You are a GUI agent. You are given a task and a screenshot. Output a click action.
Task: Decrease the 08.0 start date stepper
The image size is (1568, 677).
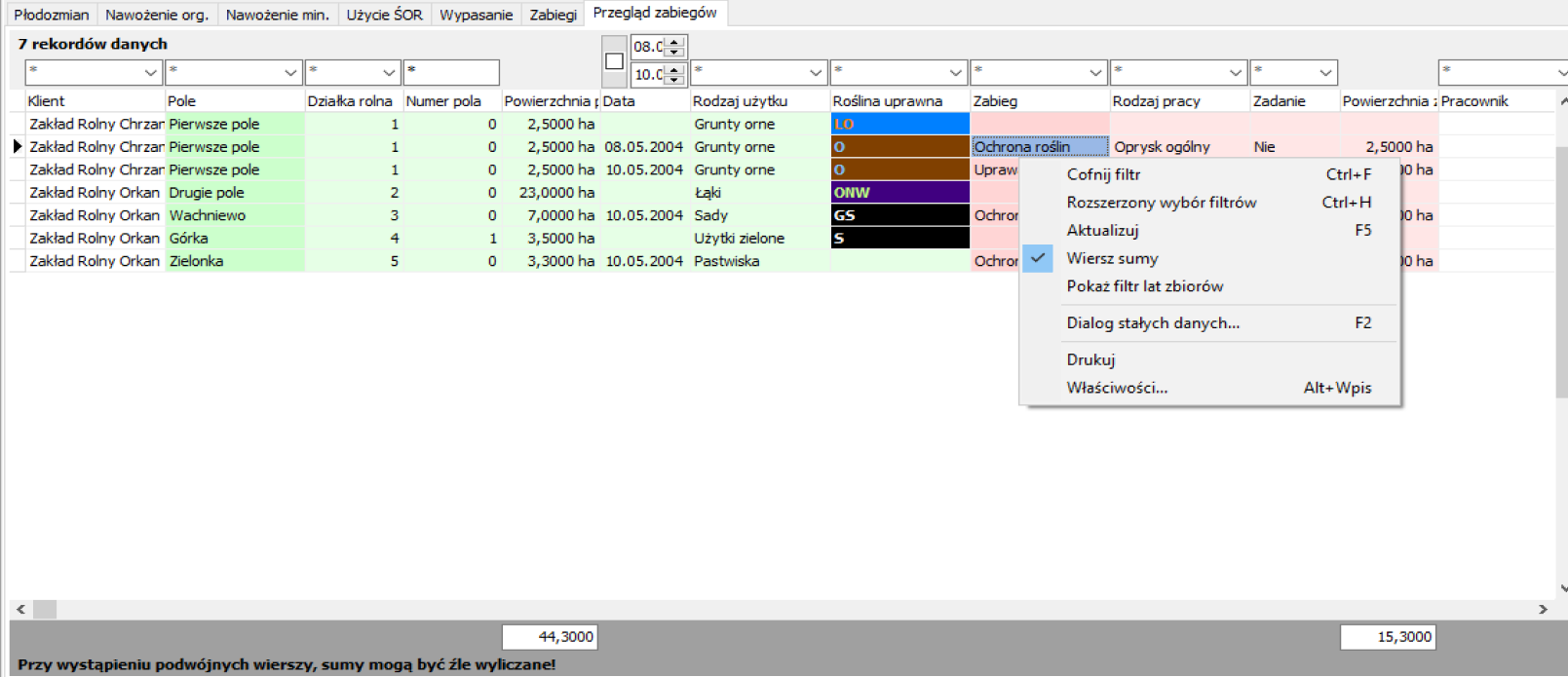click(x=674, y=52)
